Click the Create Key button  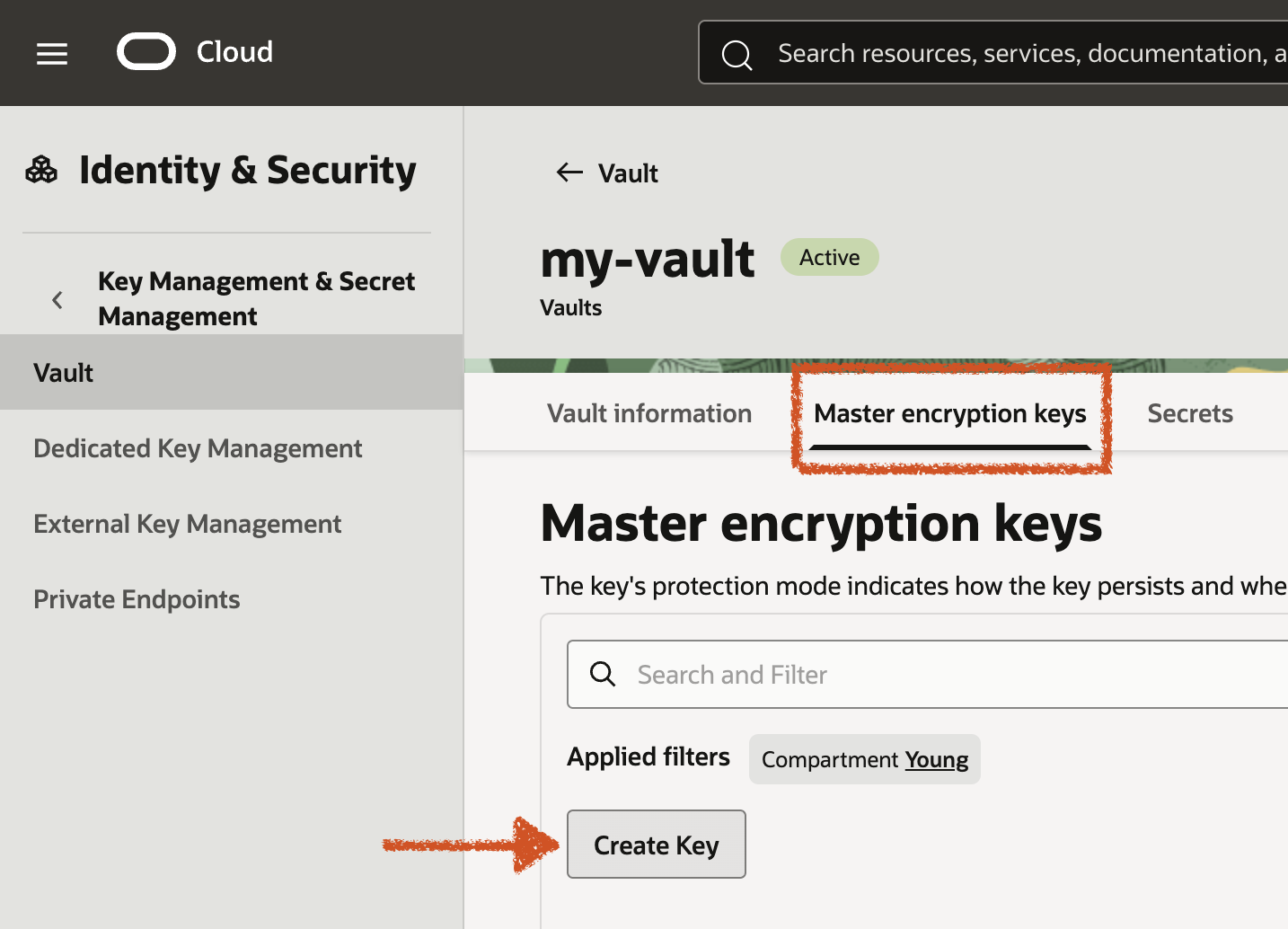[656, 844]
